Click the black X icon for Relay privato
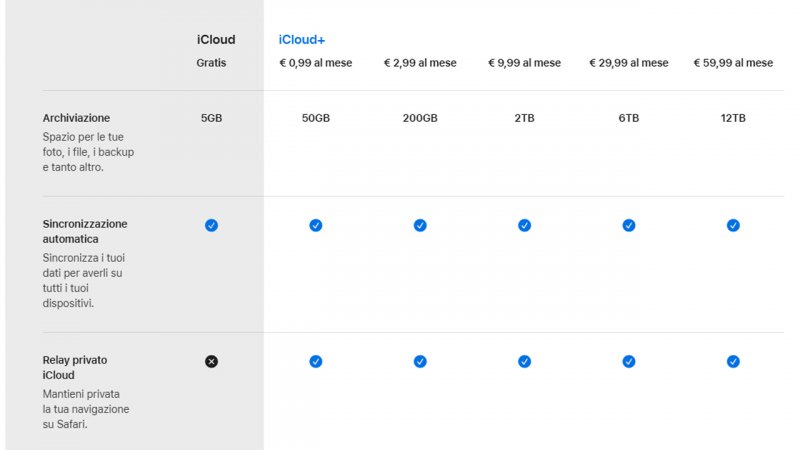800x450 pixels. 211,361
